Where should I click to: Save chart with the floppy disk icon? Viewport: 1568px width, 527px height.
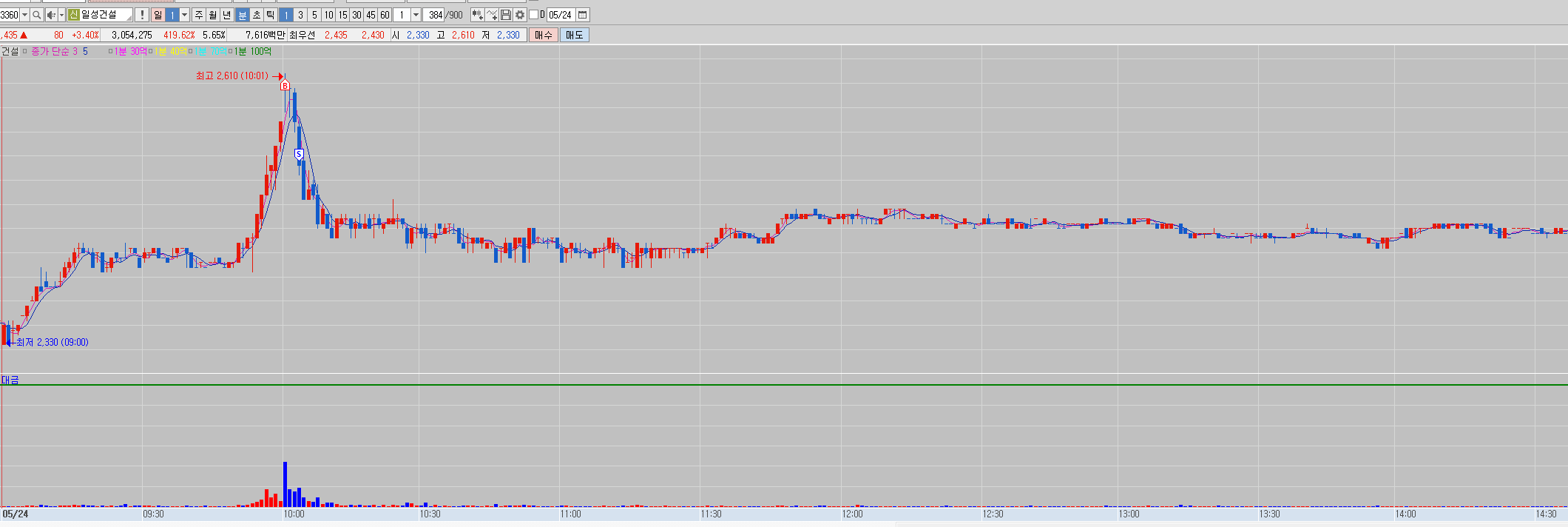click(x=506, y=15)
